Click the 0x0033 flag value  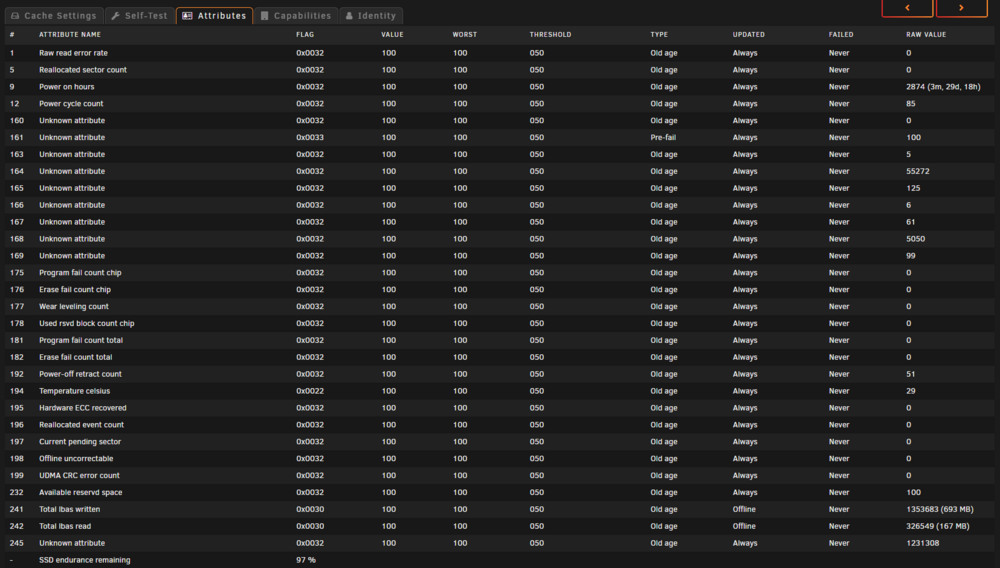(310, 137)
